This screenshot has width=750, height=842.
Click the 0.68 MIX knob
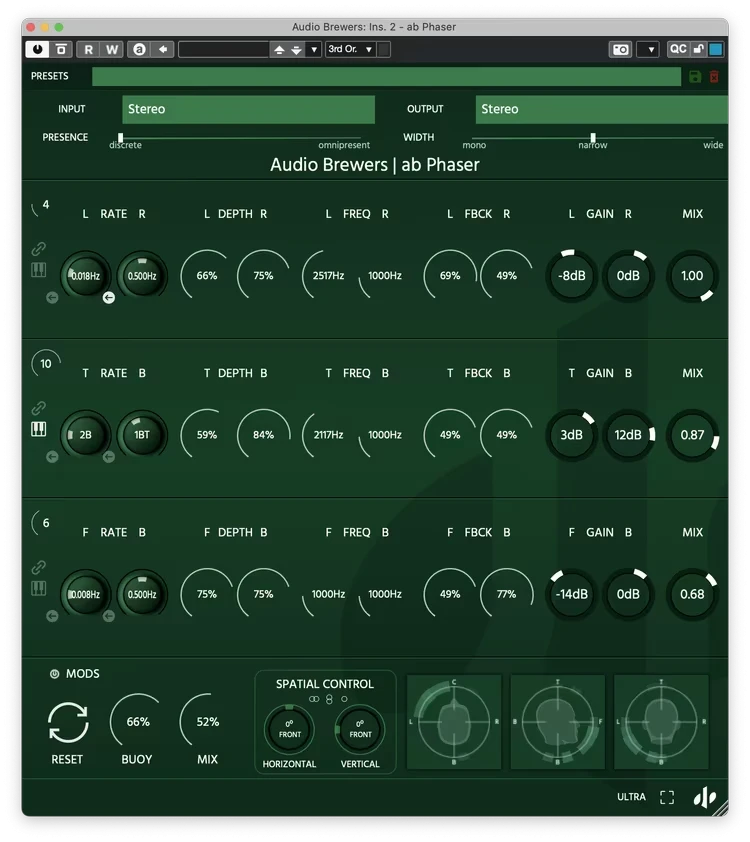(x=692, y=594)
